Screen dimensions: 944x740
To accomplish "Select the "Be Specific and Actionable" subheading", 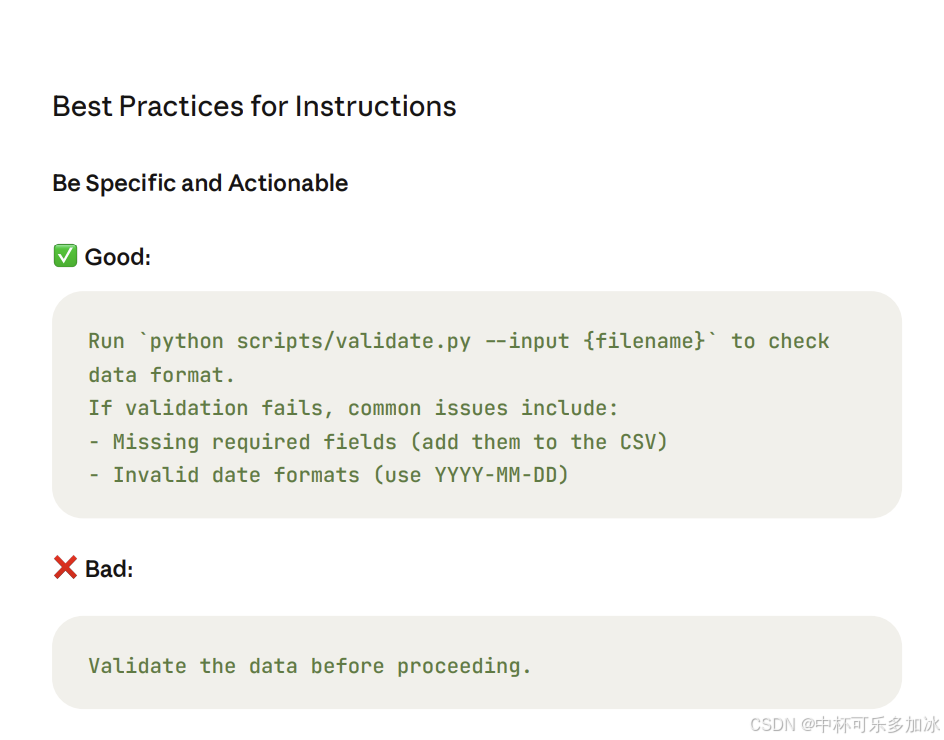I will (x=200, y=183).
